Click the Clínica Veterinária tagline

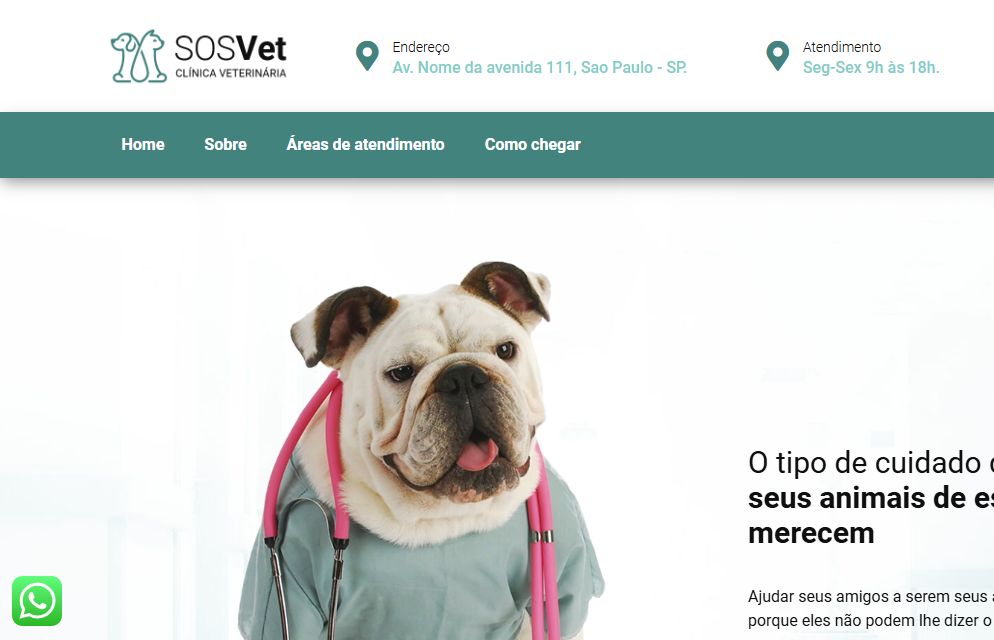click(x=231, y=73)
